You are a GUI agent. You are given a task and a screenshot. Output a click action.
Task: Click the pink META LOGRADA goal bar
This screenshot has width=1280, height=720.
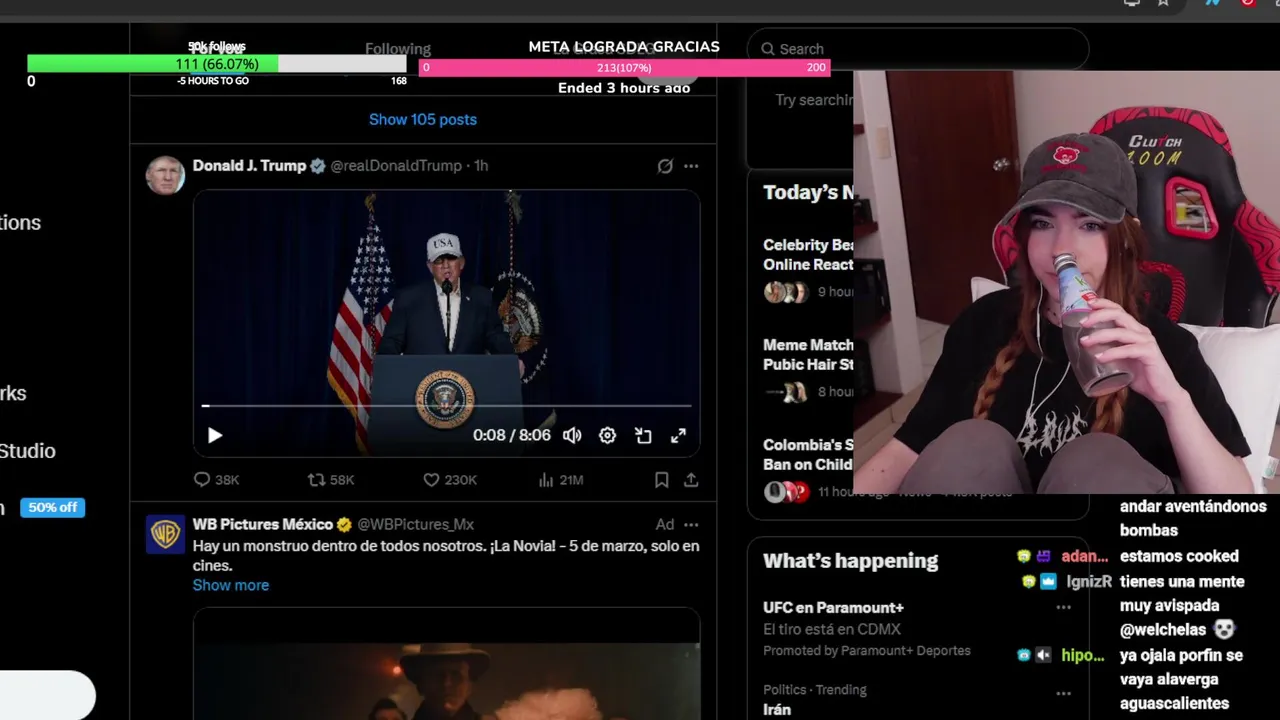624,67
